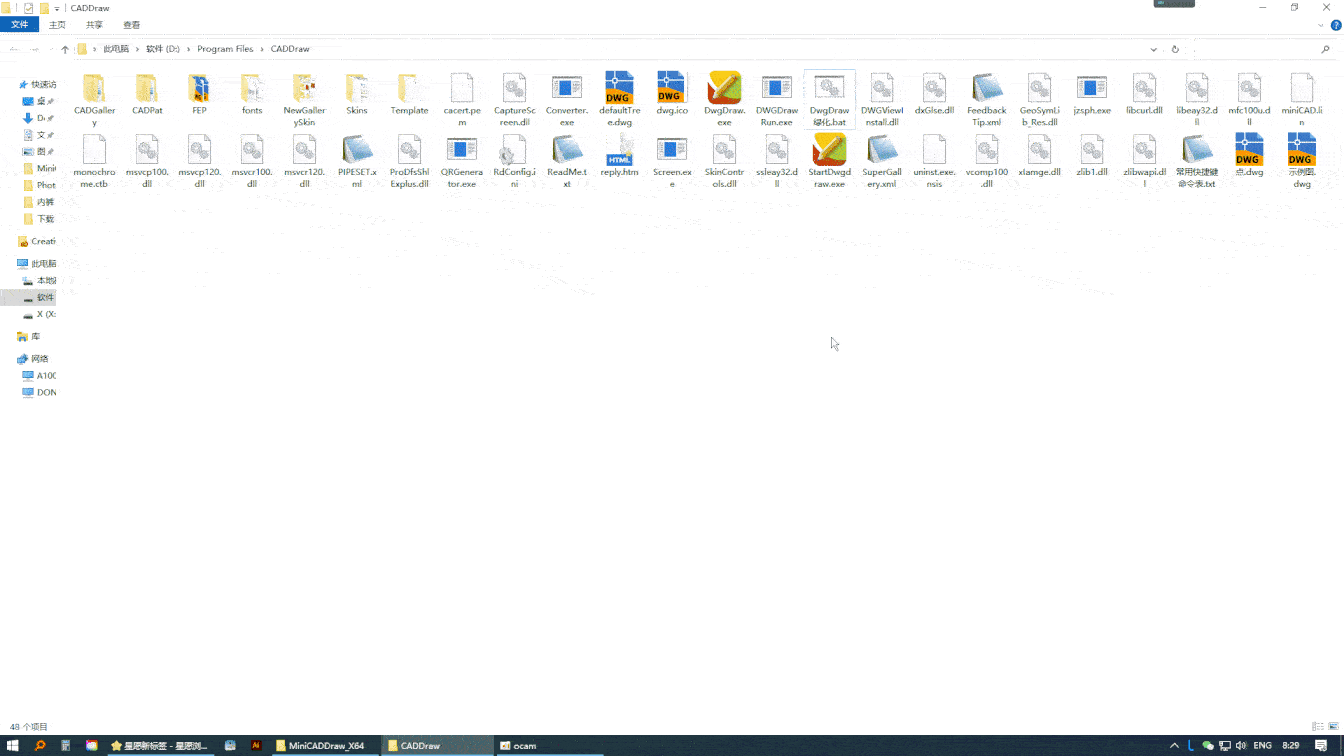The width and height of the screenshot is (1344, 756).
Task: Select the GeoSymLib_Res.dll file
Action: (1039, 100)
